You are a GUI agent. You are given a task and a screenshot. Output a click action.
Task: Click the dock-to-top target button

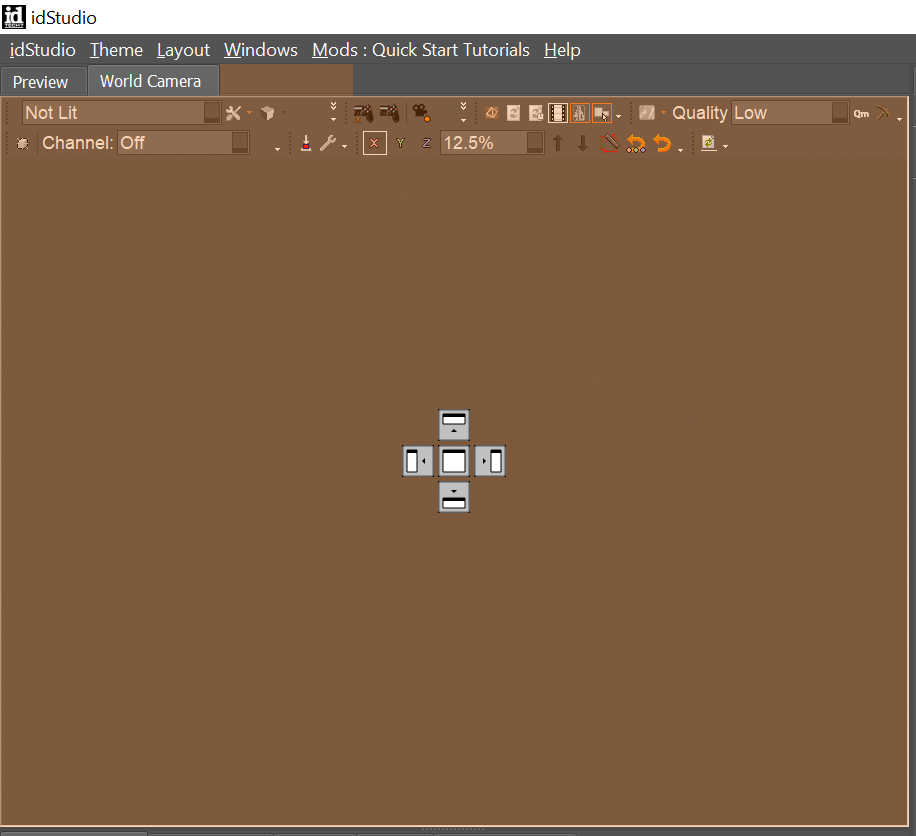point(454,425)
